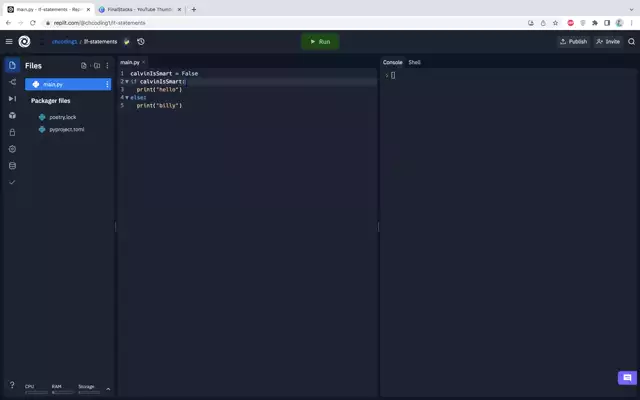Add a new folder in Files panel
The width and height of the screenshot is (640, 400).
coord(97,66)
